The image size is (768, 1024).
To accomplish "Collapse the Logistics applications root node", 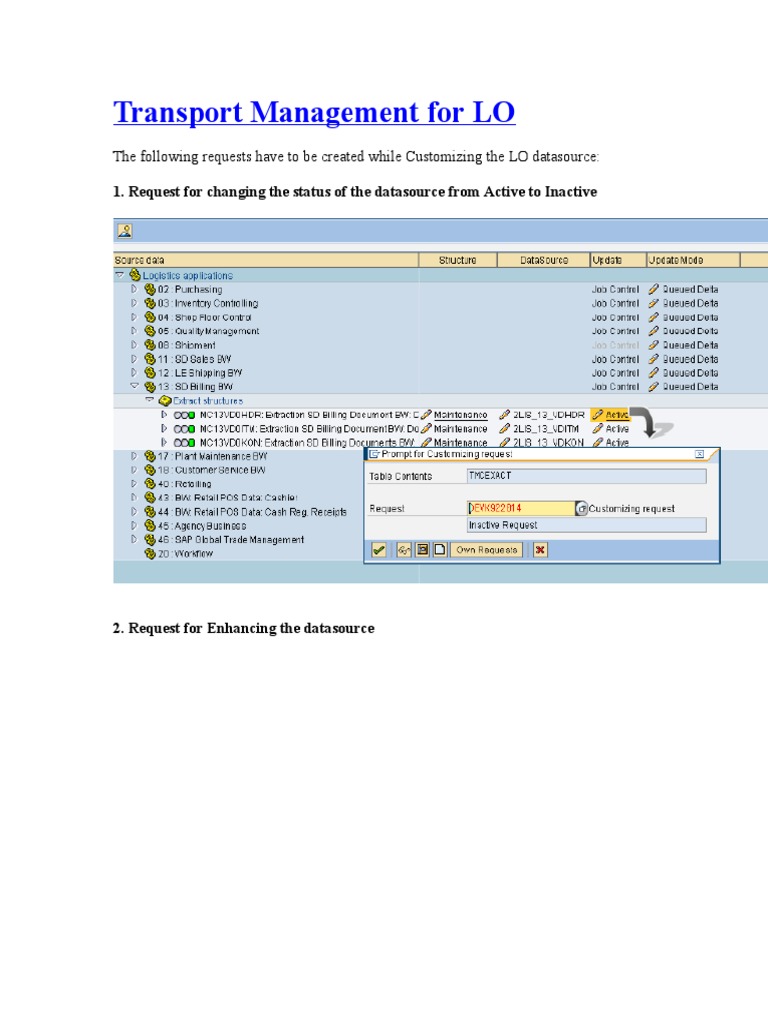I will tap(120, 276).
